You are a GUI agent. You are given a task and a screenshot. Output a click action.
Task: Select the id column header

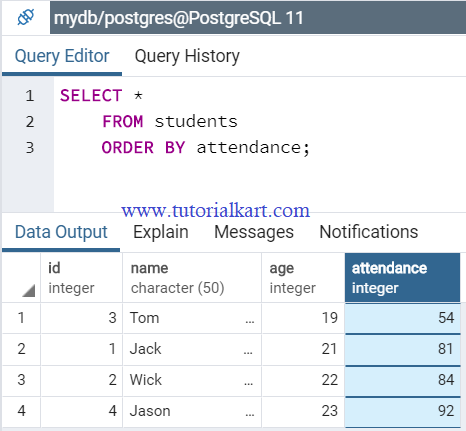point(81,278)
